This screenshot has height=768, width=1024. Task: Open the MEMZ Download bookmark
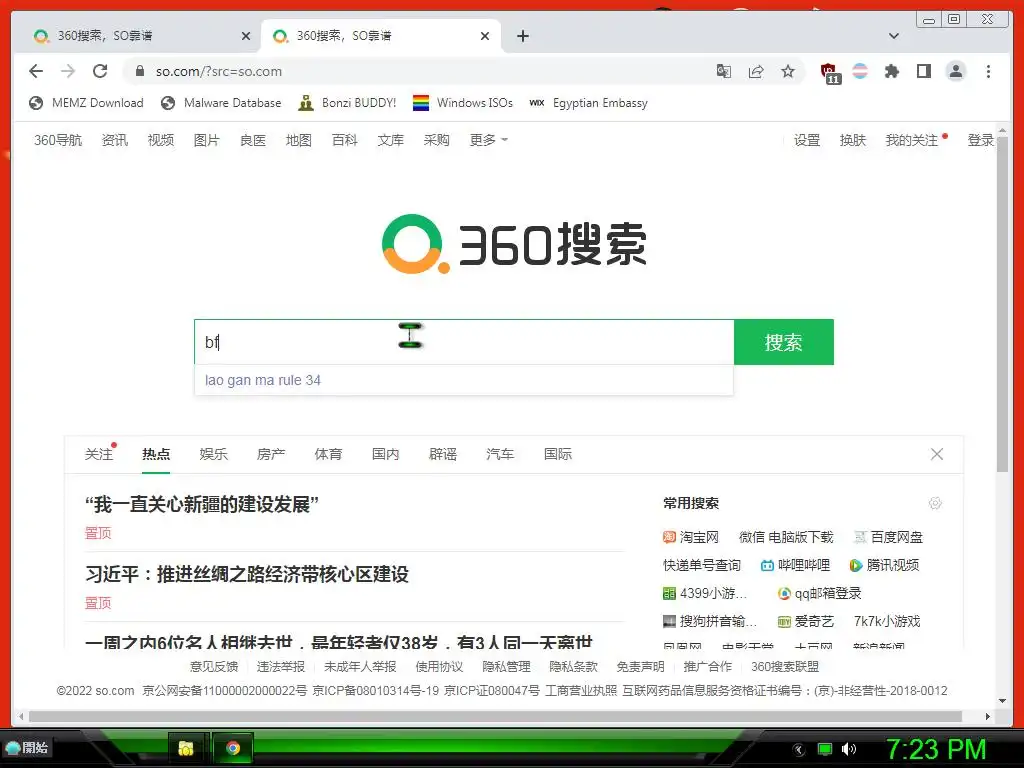[x=86, y=103]
